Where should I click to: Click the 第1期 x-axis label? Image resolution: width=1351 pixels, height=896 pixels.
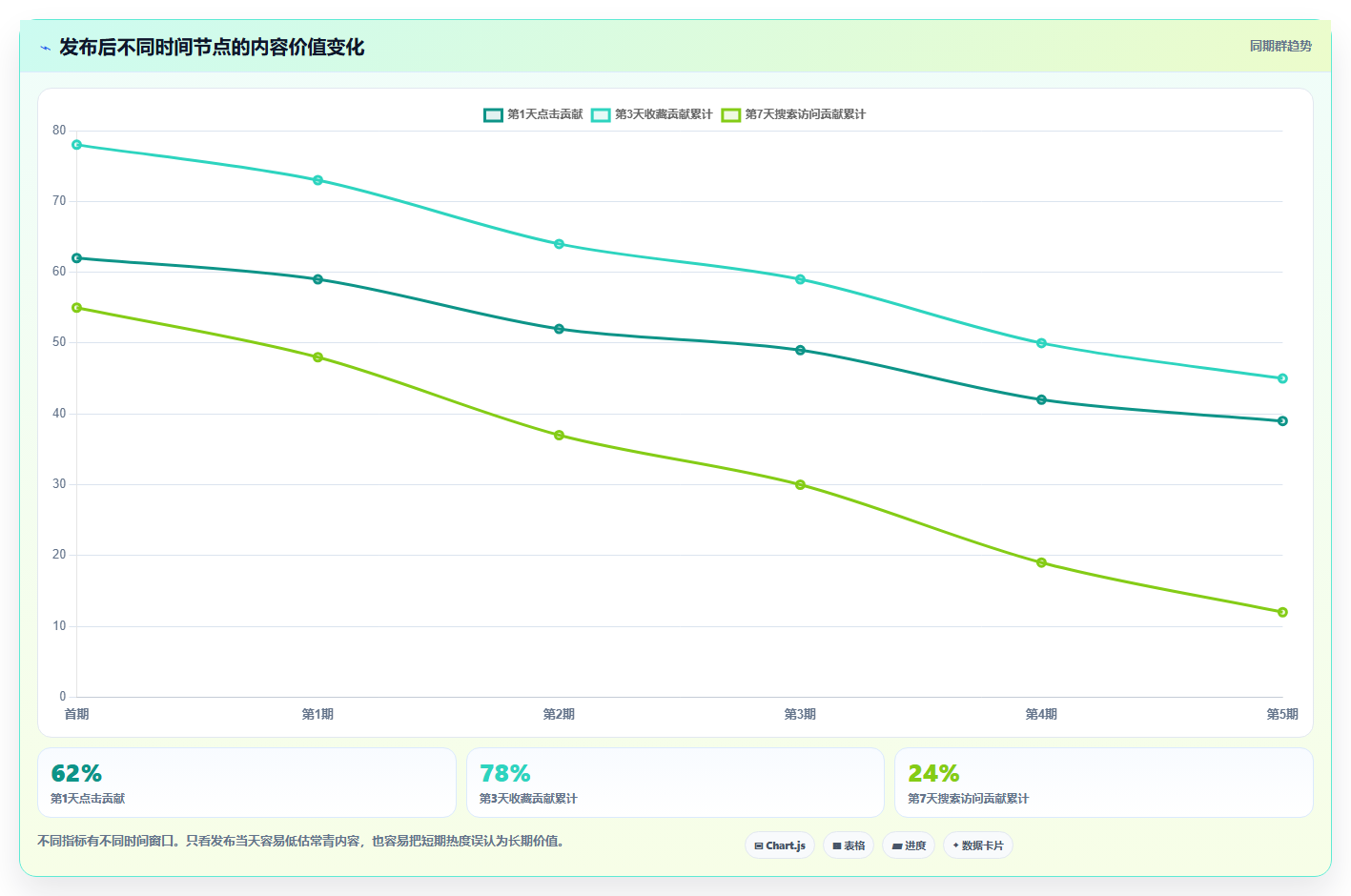pyautogui.click(x=318, y=714)
